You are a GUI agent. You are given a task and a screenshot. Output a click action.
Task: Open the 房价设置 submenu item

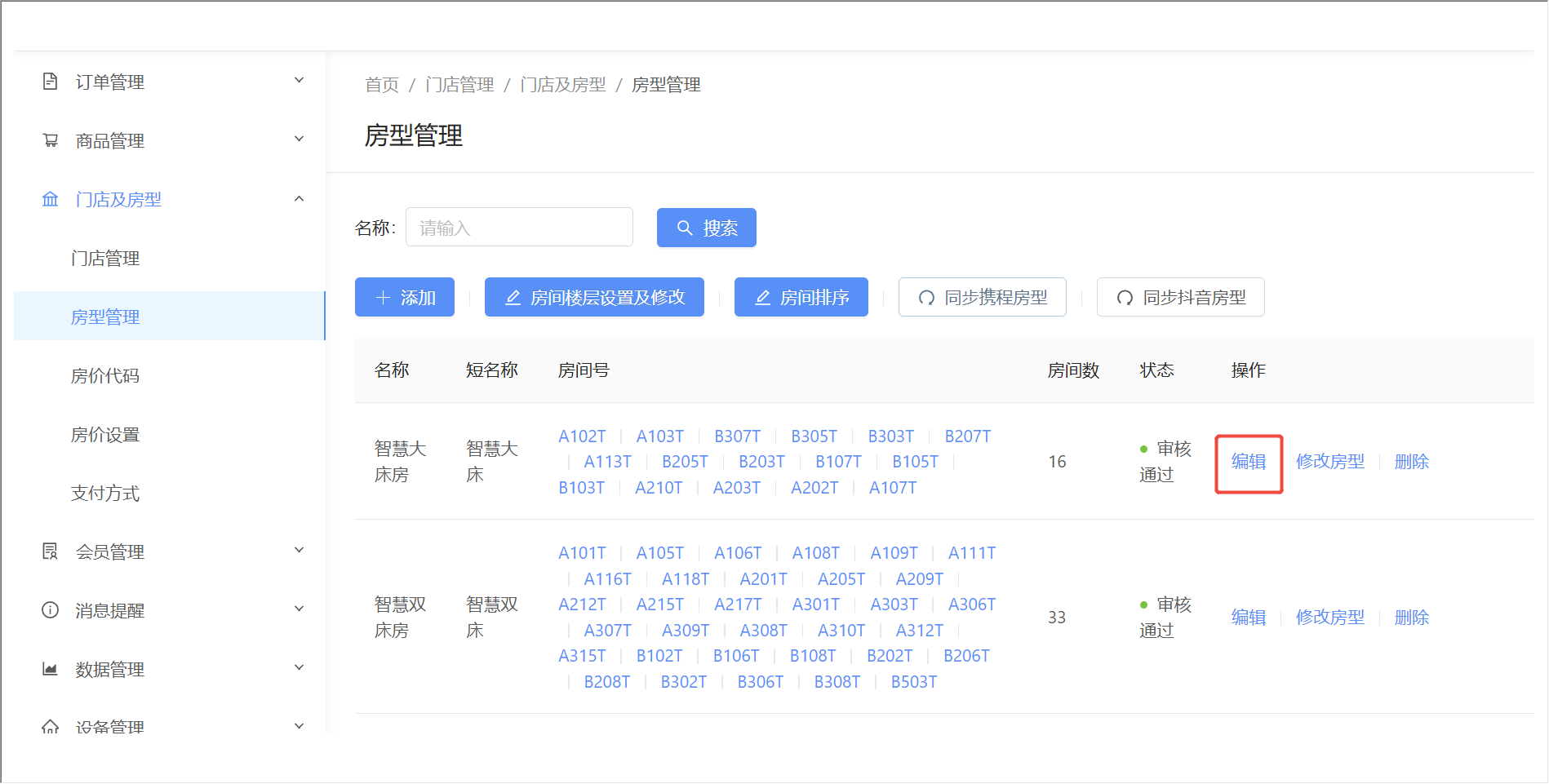(170, 434)
